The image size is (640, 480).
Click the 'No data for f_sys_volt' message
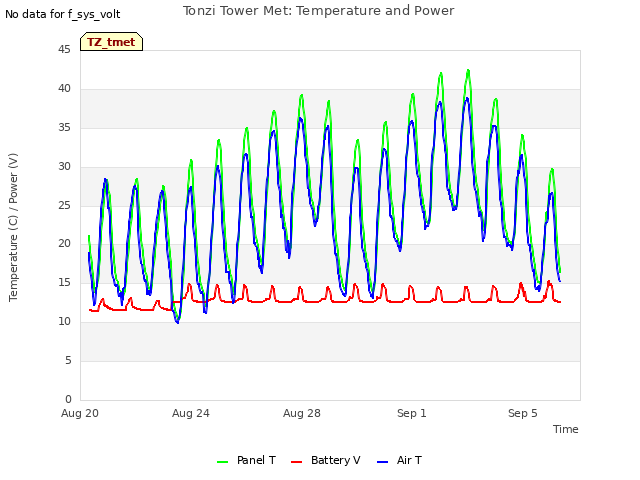point(62,14)
